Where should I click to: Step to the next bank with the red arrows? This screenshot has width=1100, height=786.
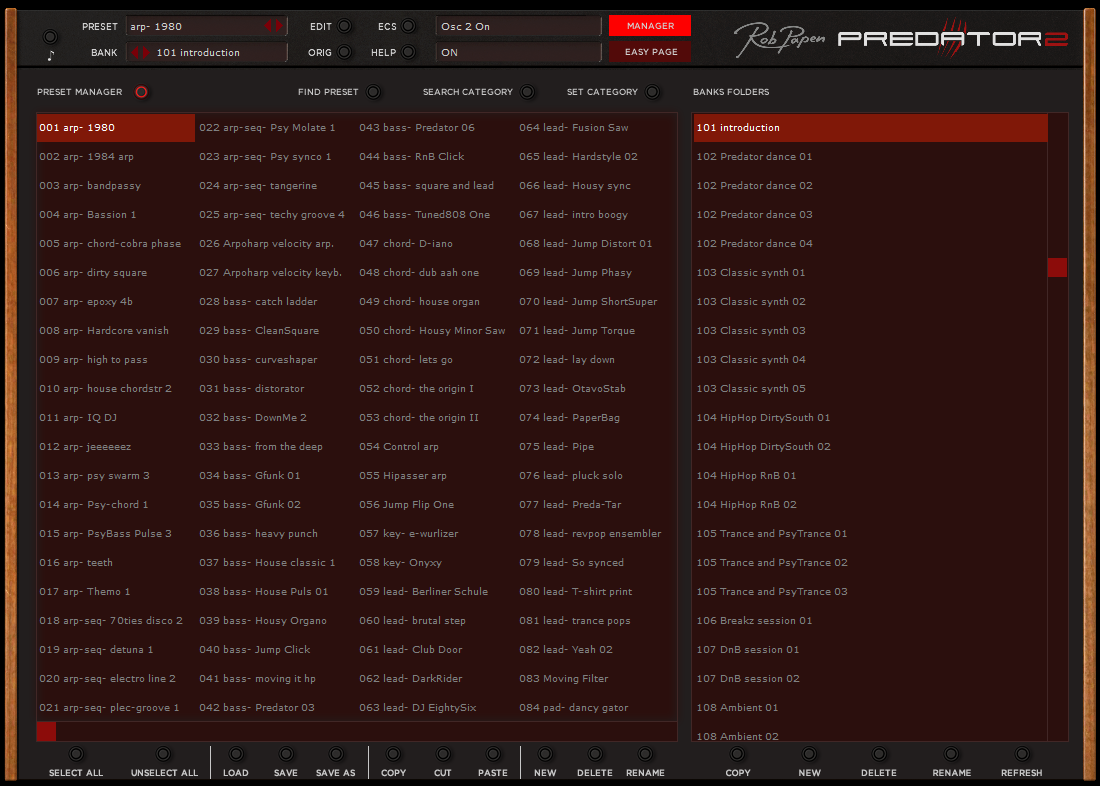point(148,52)
